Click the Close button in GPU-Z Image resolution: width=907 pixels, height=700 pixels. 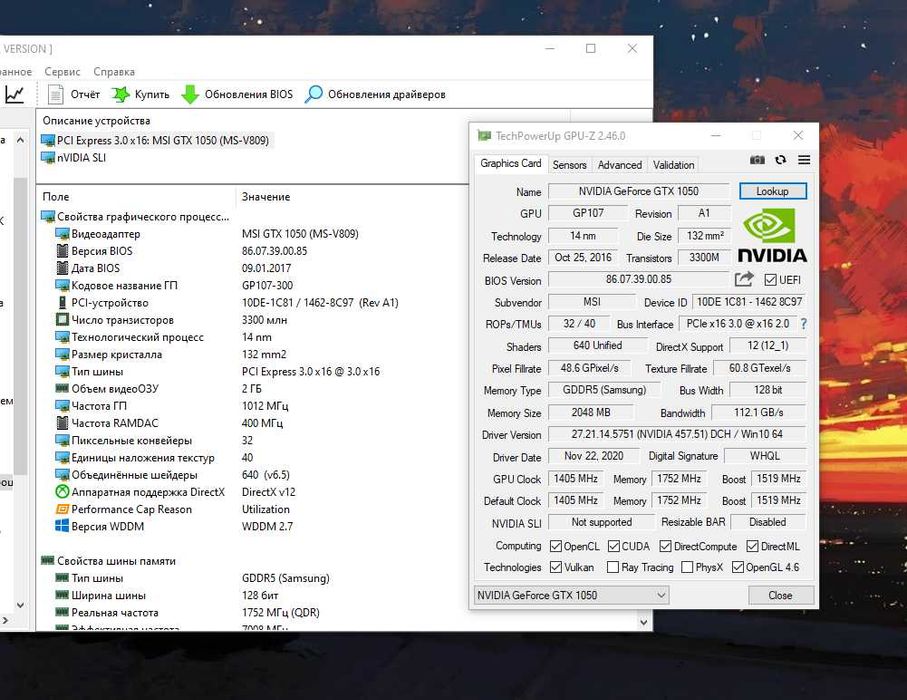(x=780, y=595)
